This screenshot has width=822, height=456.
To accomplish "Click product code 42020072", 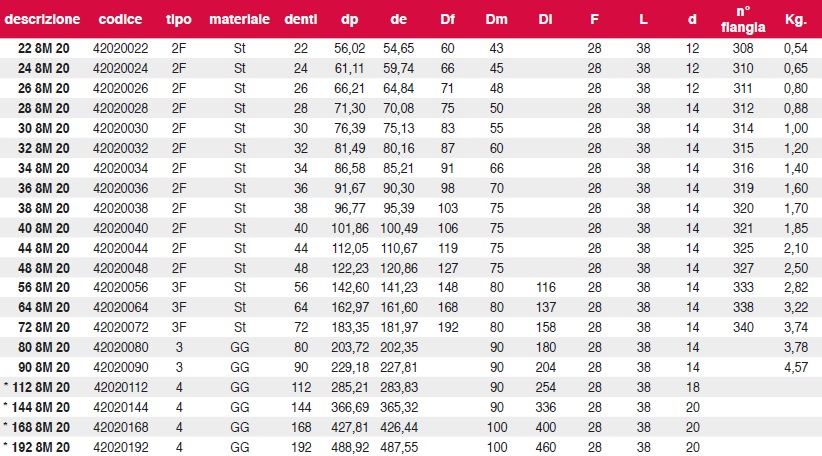I will click(x=121, y=327).
